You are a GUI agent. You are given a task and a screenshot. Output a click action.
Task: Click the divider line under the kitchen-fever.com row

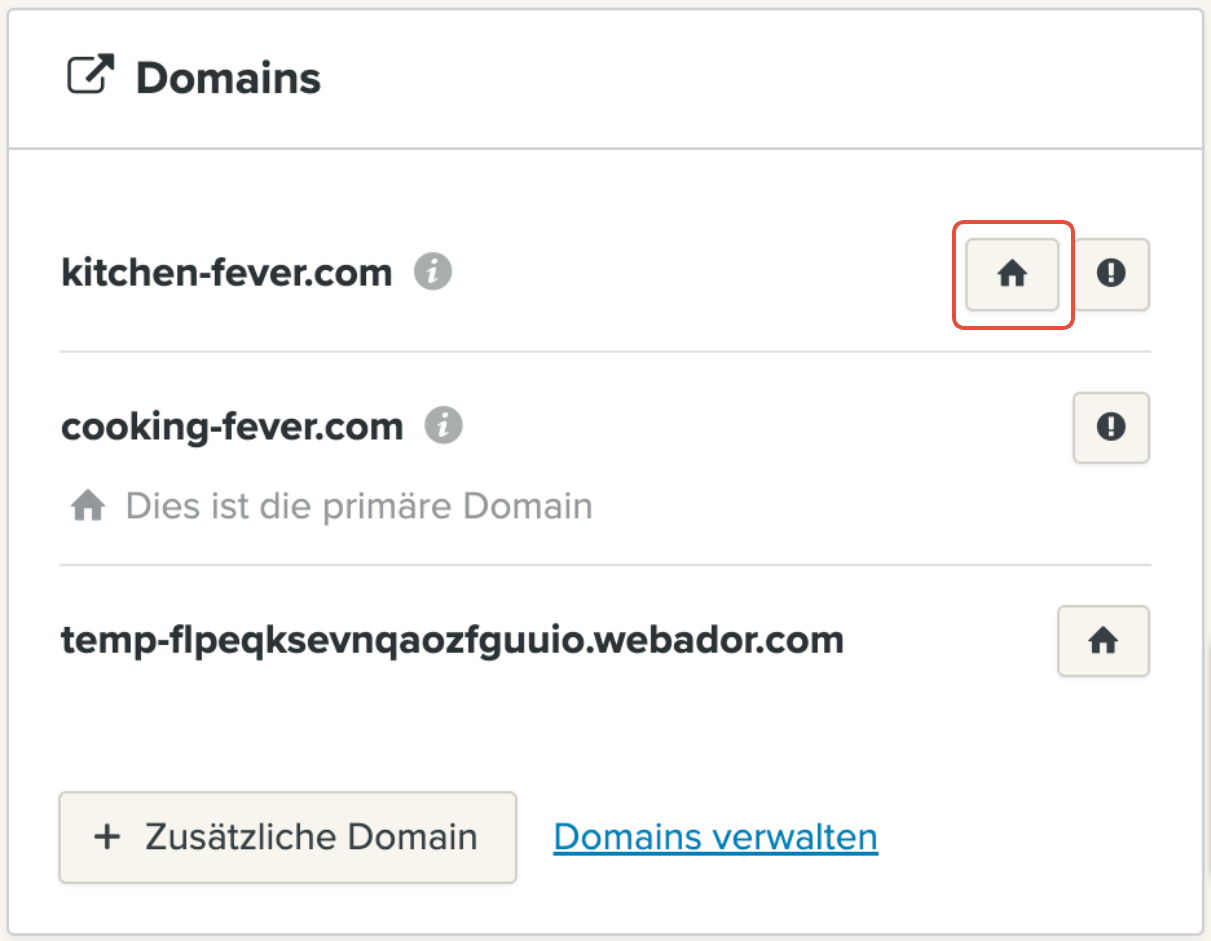605,351
